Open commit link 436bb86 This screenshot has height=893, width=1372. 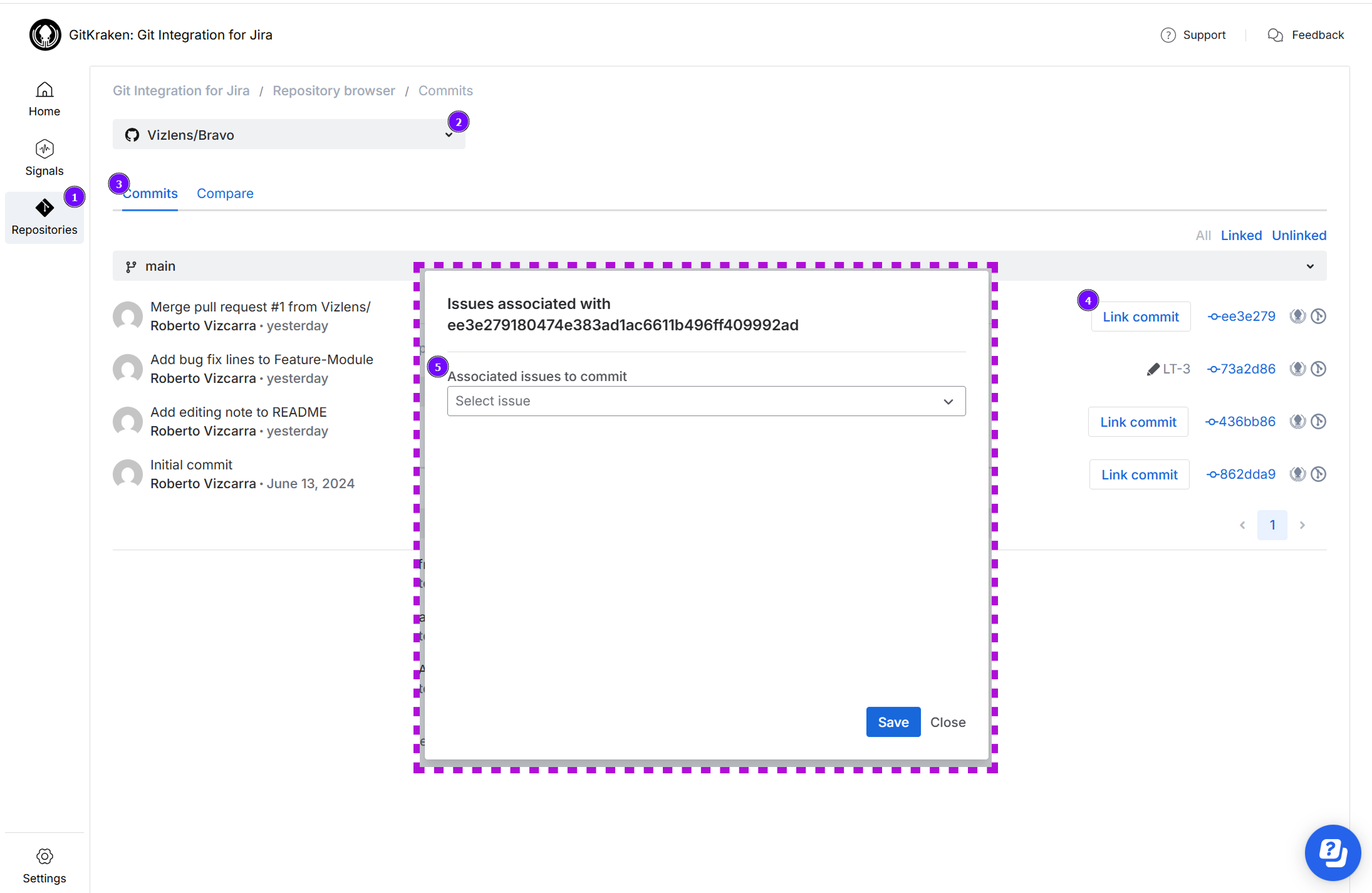[x=1240, y=422]
